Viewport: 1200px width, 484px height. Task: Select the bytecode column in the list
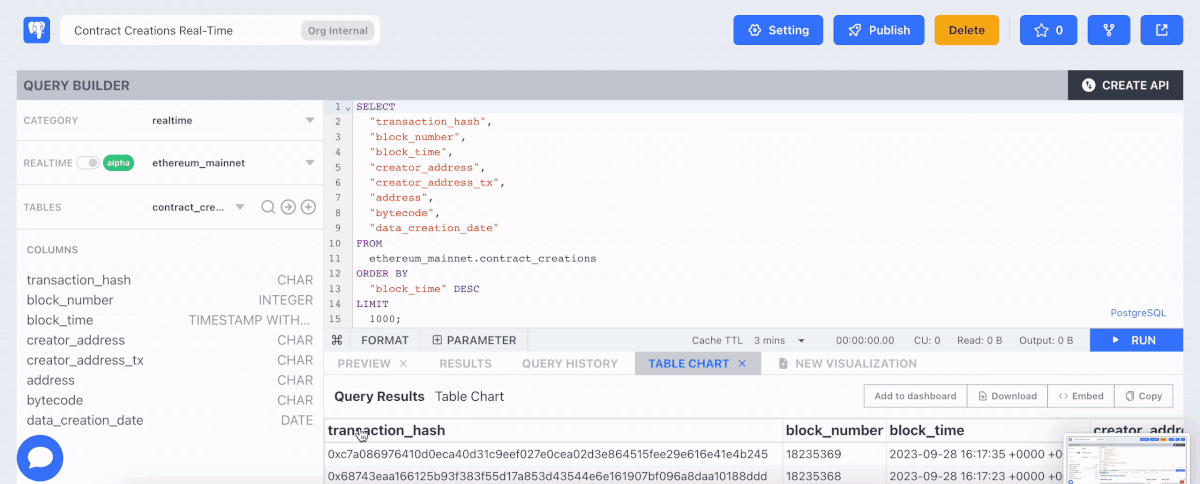[x=170, y=400]
